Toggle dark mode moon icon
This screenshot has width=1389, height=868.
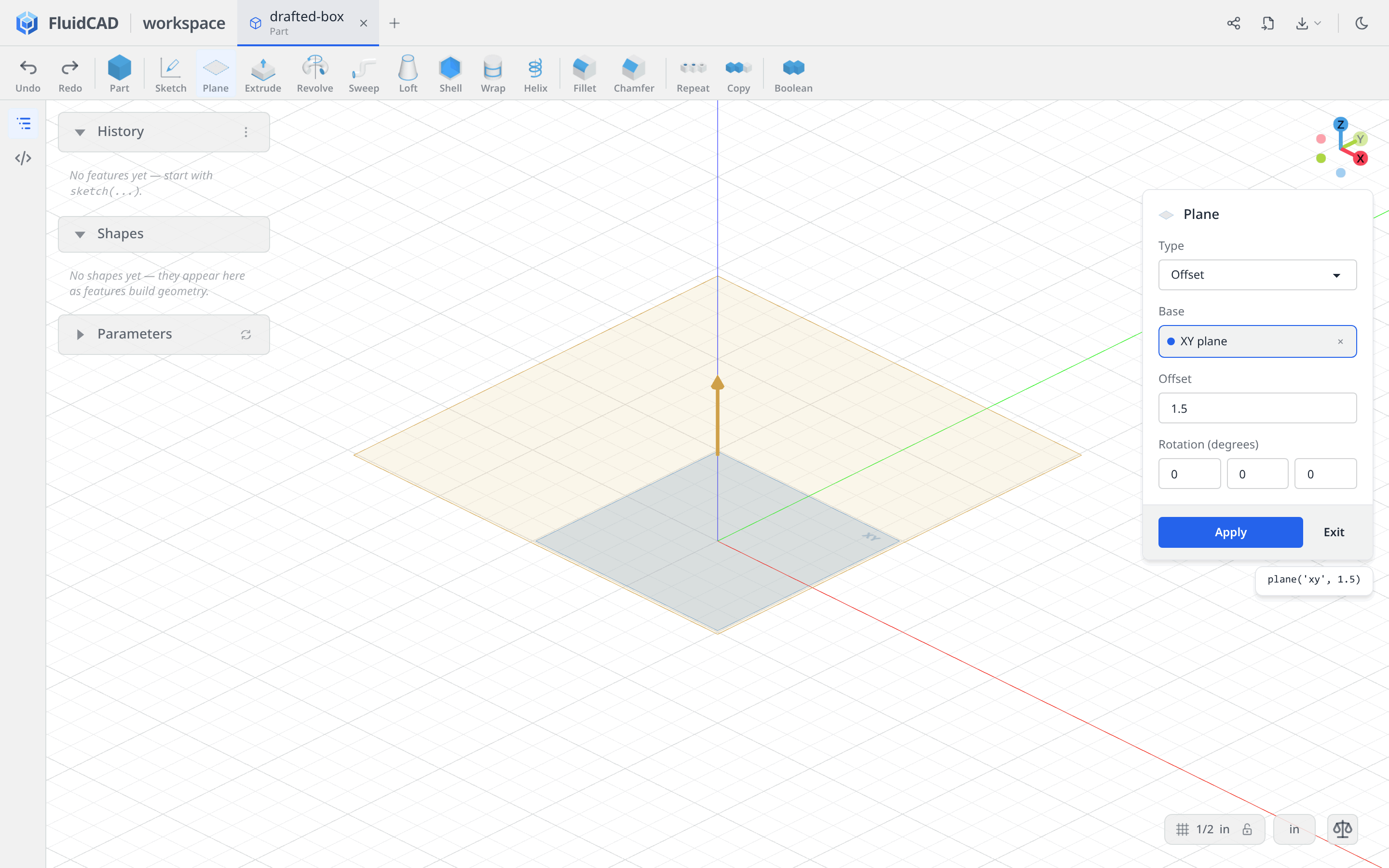(x=1362, y=23)
